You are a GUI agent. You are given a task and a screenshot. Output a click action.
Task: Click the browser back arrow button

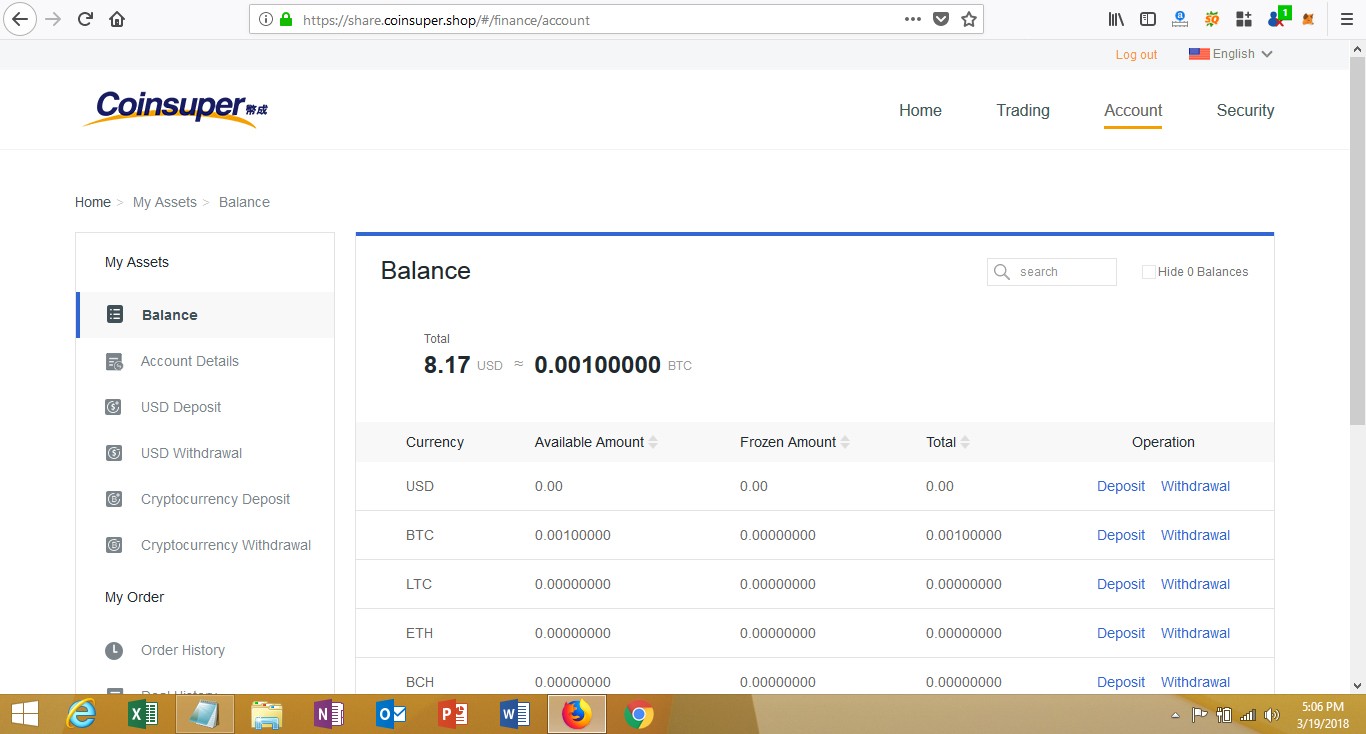pyautogui.click(x=21, y=19)
